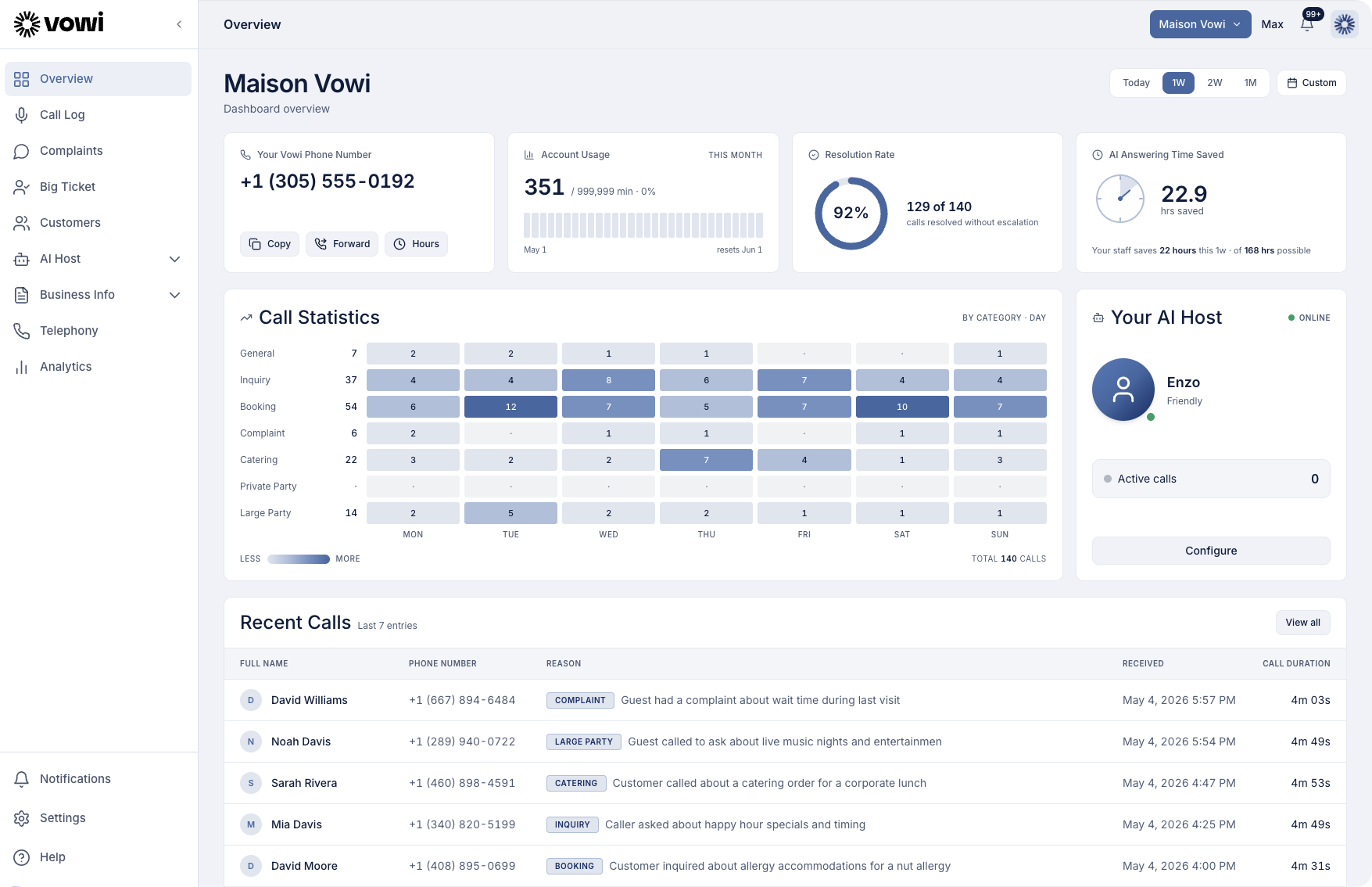1372x887 pixels.
Task: Click the Vowi logo in sidebar
Action: point(59,23)
